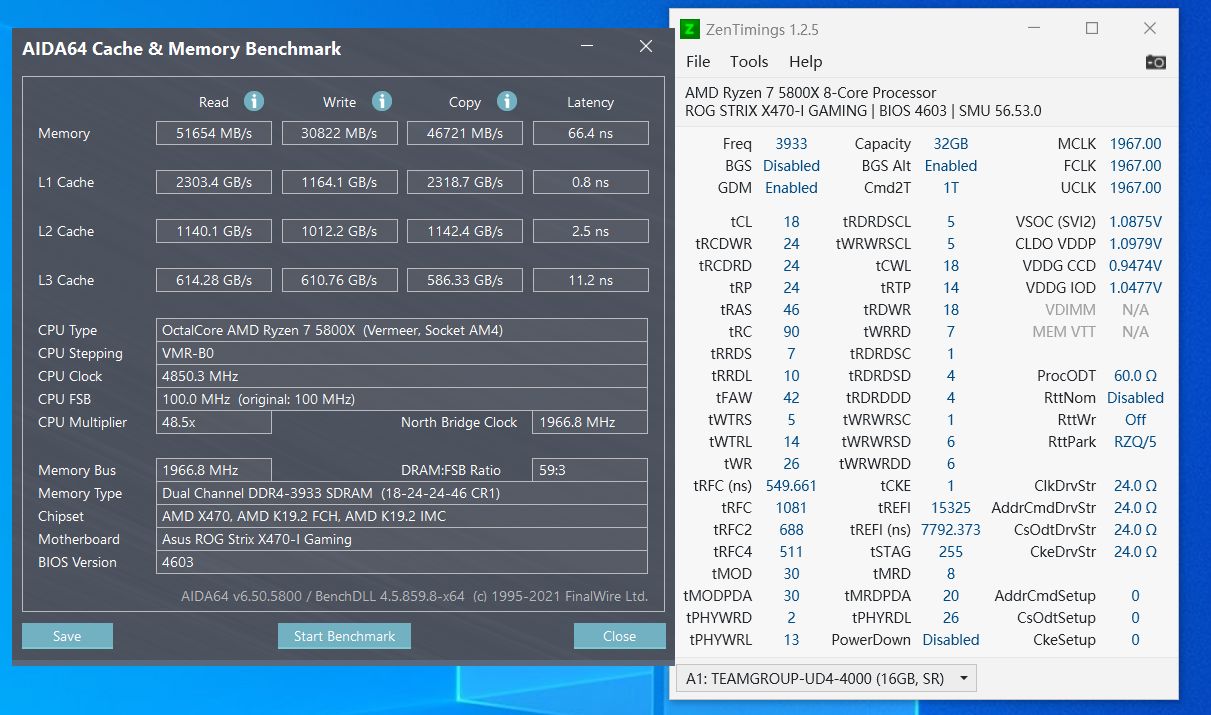This screenshot has width=1211, height=715.
Task: Open the File menu in ZenTimings
Action: (697, 61)
